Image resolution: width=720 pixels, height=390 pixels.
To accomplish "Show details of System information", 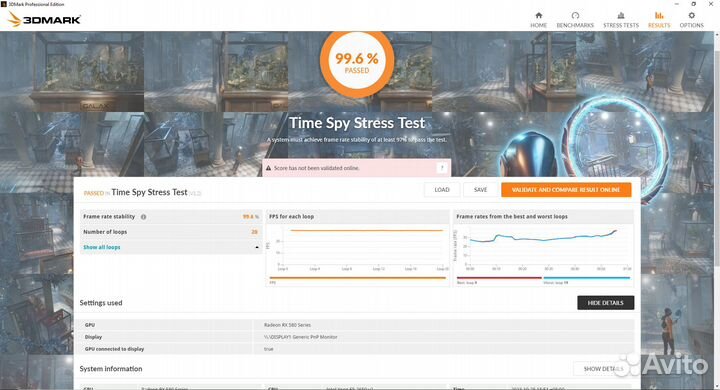I will click(603, 369).
